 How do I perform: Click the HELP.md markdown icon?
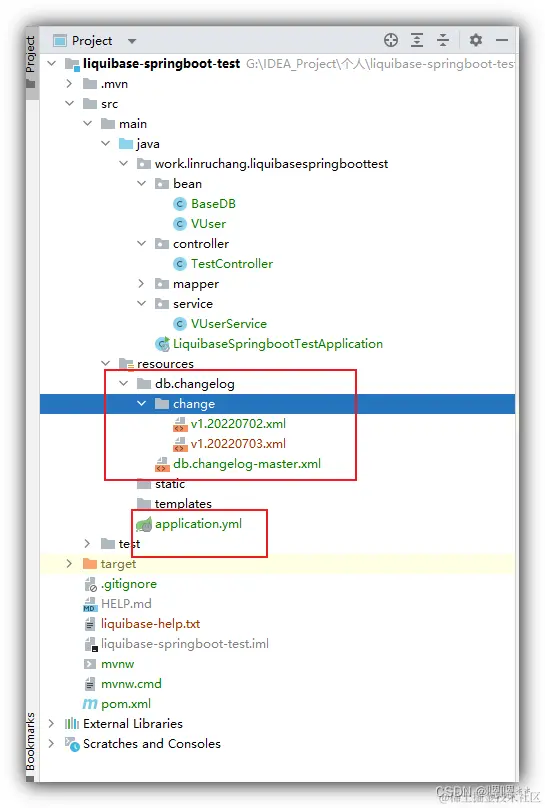pyautogui.click(x=90, y=604)
